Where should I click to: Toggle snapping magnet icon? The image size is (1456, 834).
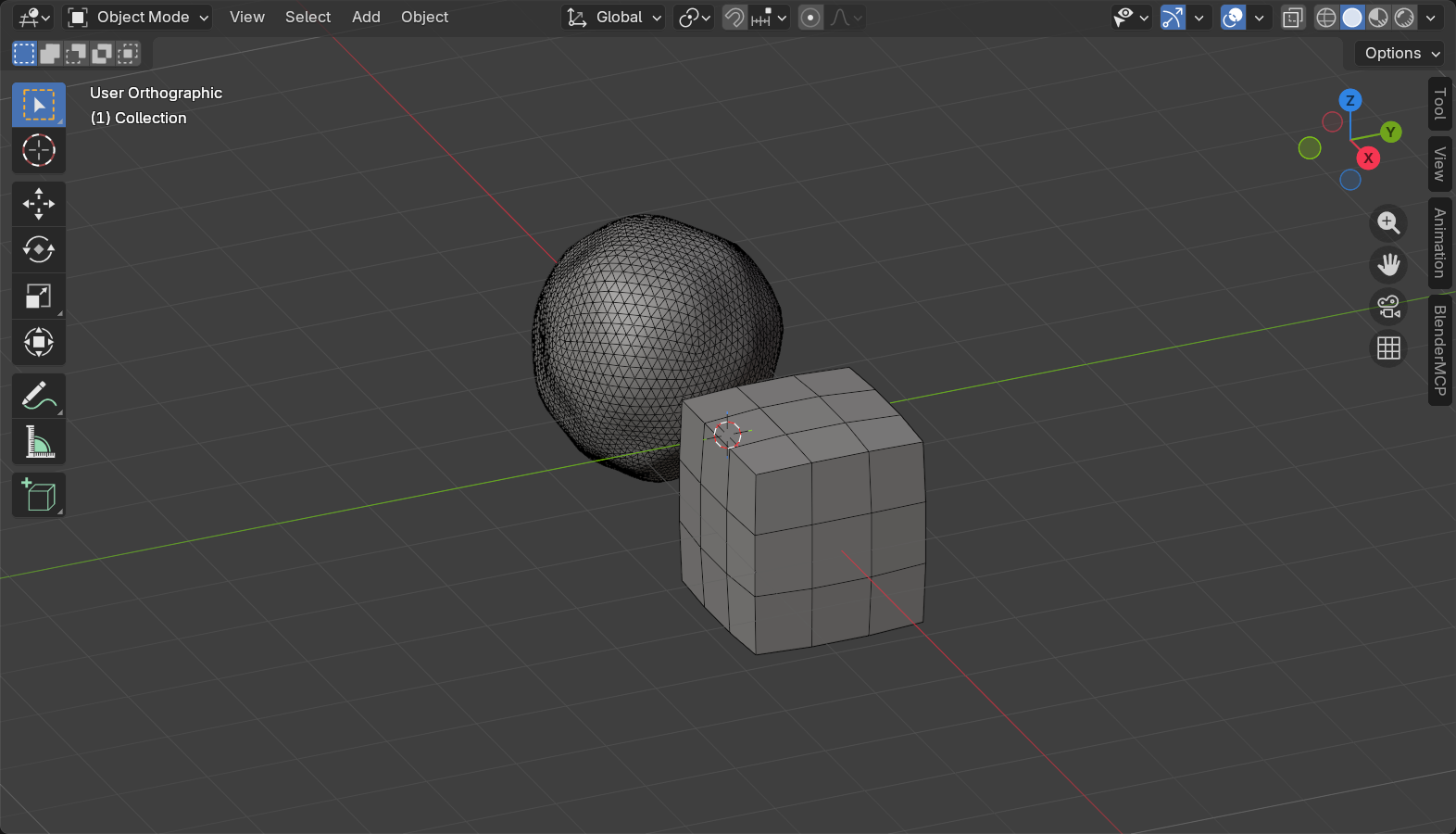click(734, 18)
